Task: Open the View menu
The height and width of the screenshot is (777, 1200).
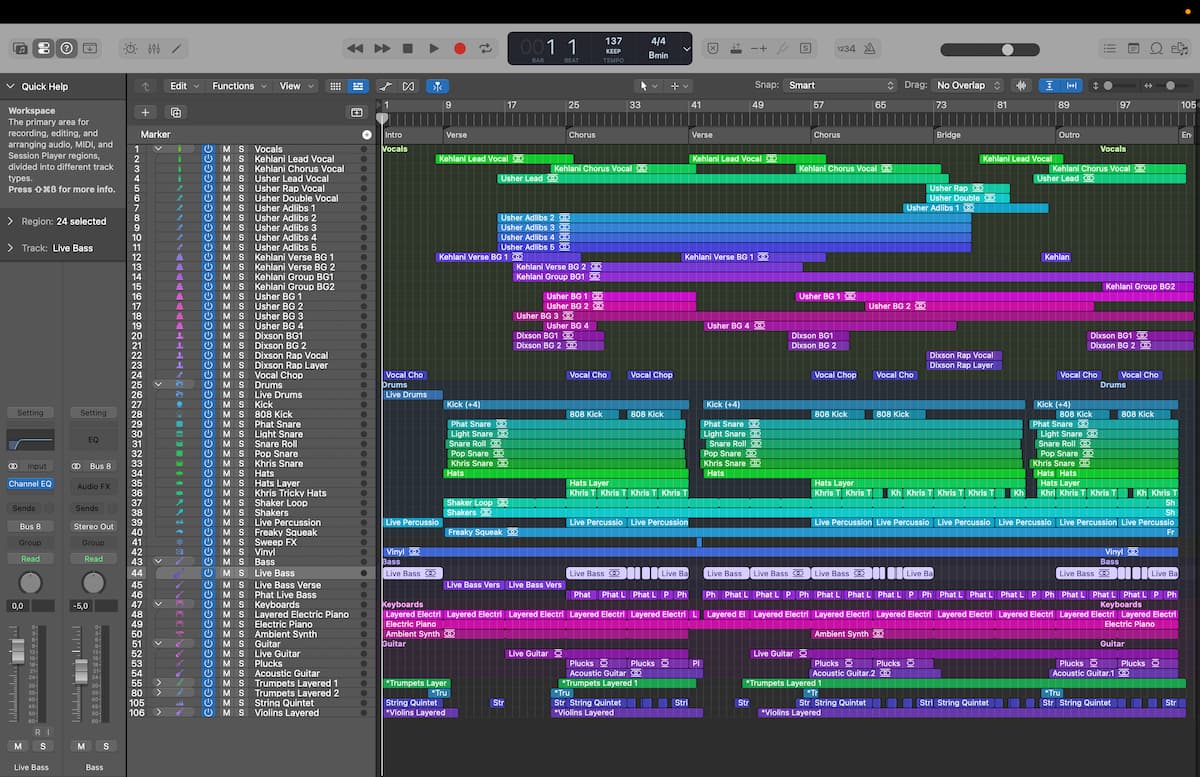Action: click(x=296, y=86)
